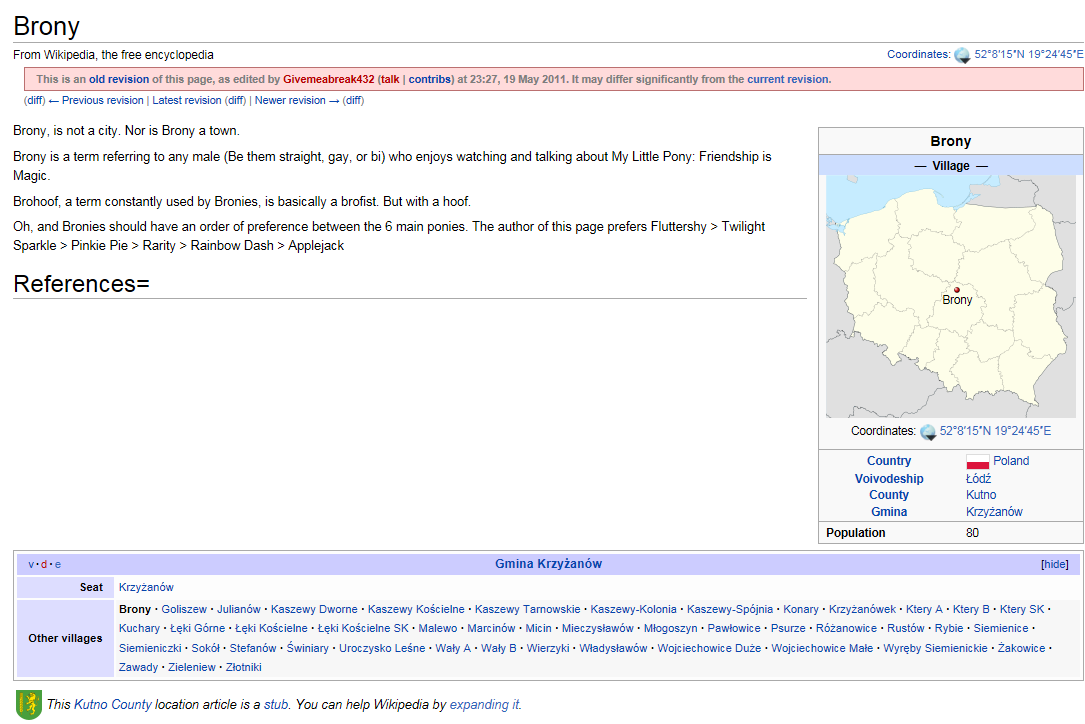Hide the Gmina Krzyżanów navbox
The width and height of the screenshot is (1085, 724).
1055,564
